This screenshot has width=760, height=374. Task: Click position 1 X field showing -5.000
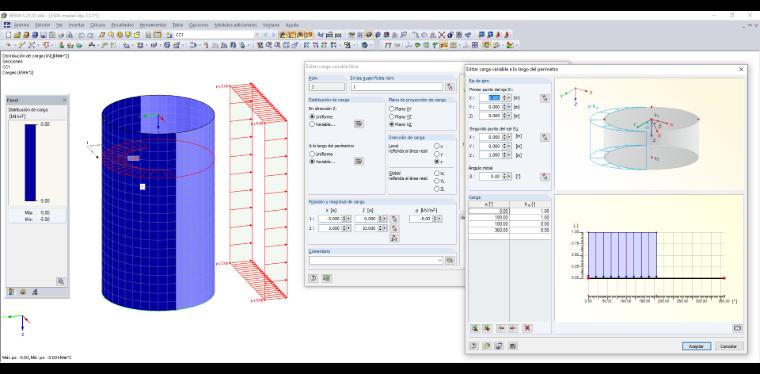pyautogui.click(x=330, y=219)
